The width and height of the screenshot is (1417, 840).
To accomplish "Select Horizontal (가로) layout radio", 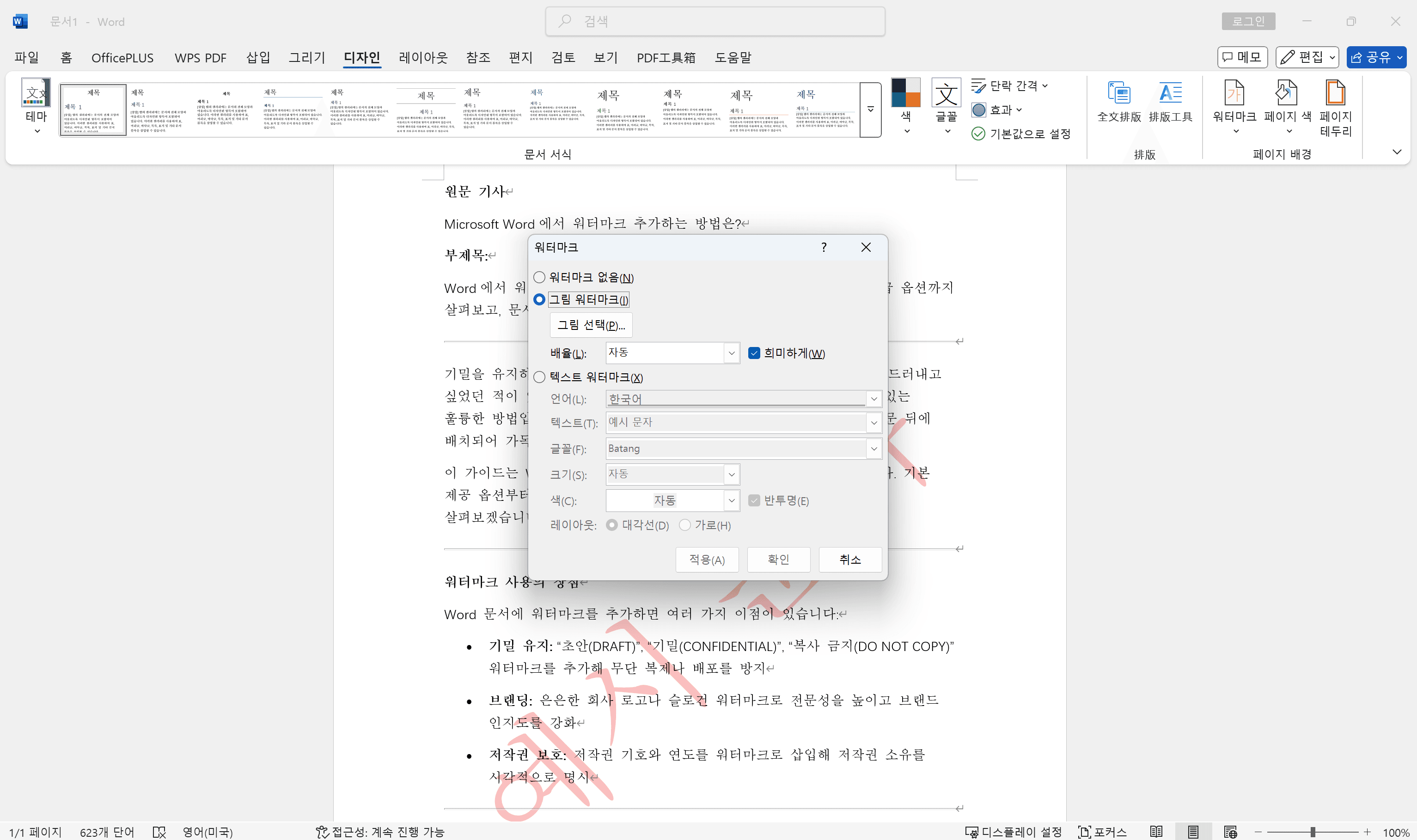I will [684, 525].
